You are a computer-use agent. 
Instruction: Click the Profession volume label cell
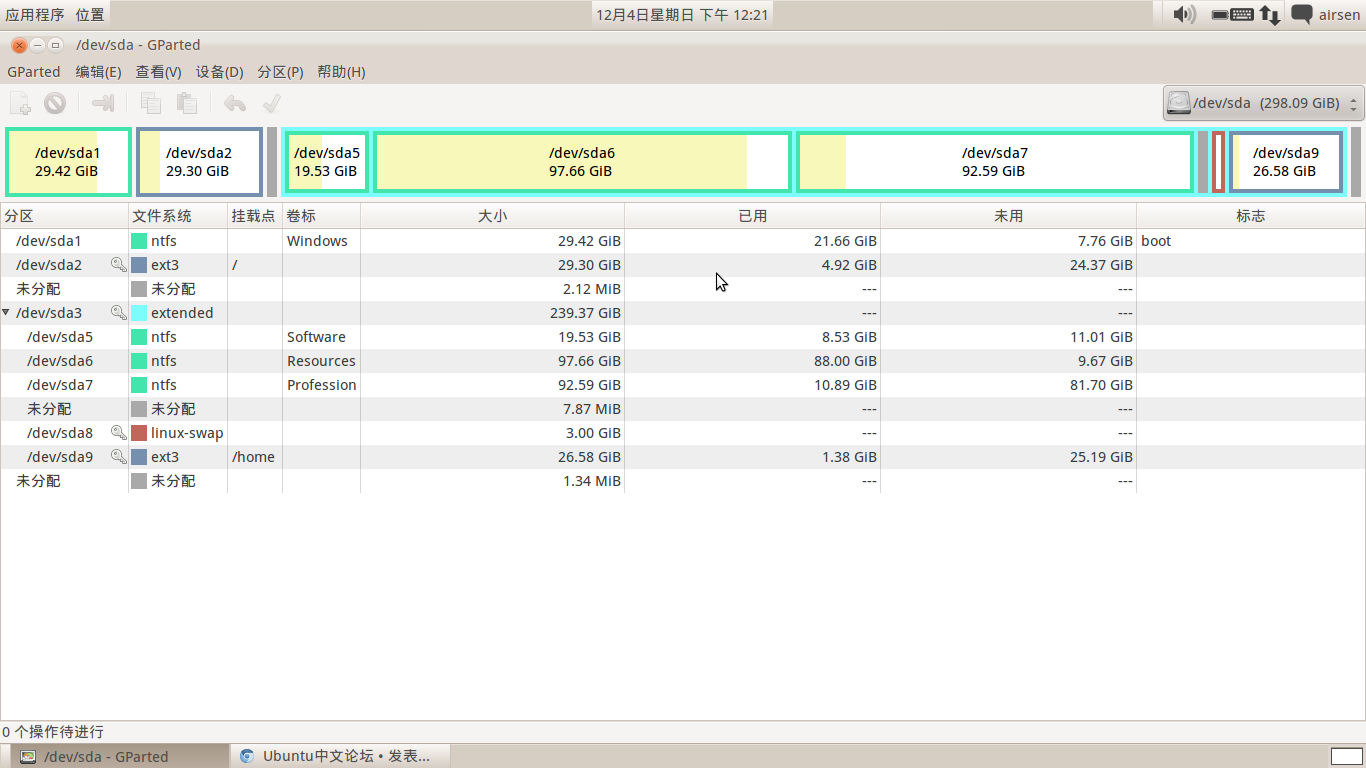point(322,385)
